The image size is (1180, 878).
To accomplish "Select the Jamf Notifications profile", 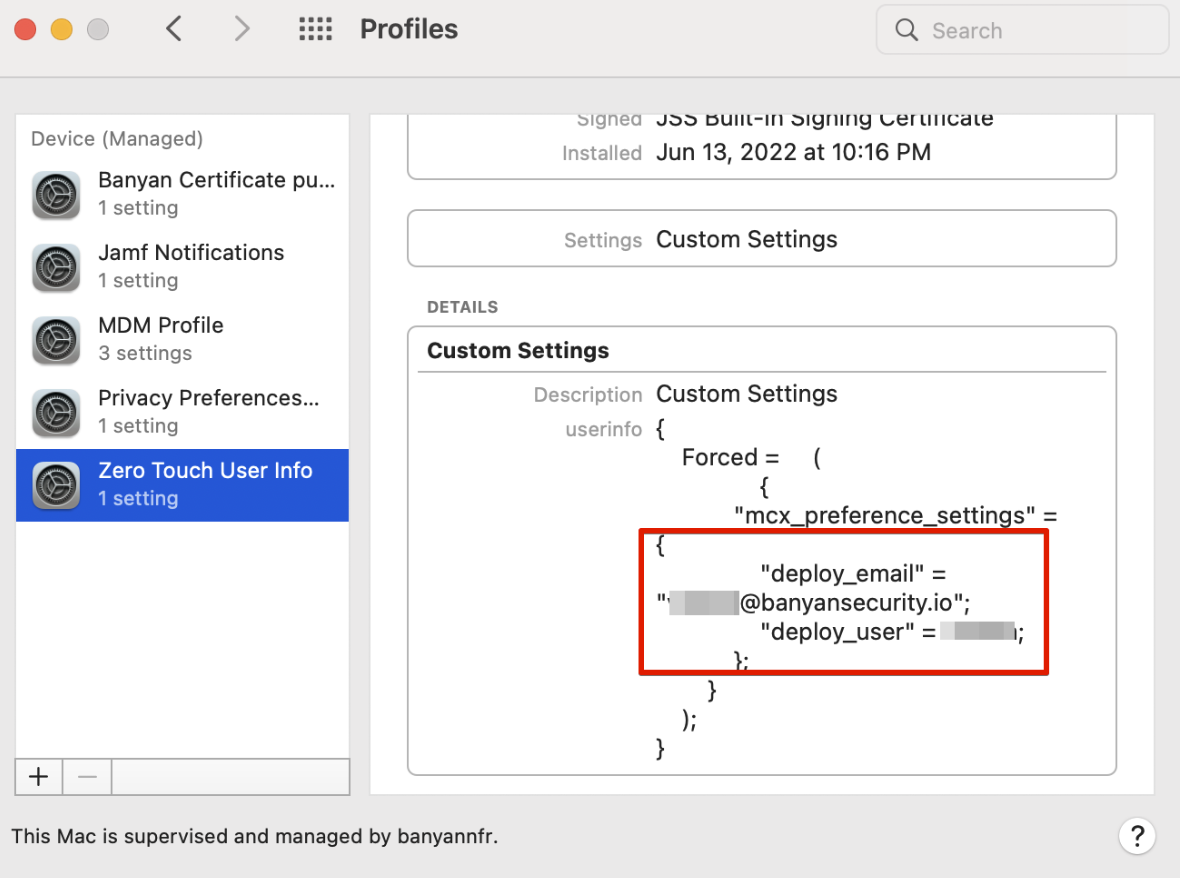I will (182, 266).
